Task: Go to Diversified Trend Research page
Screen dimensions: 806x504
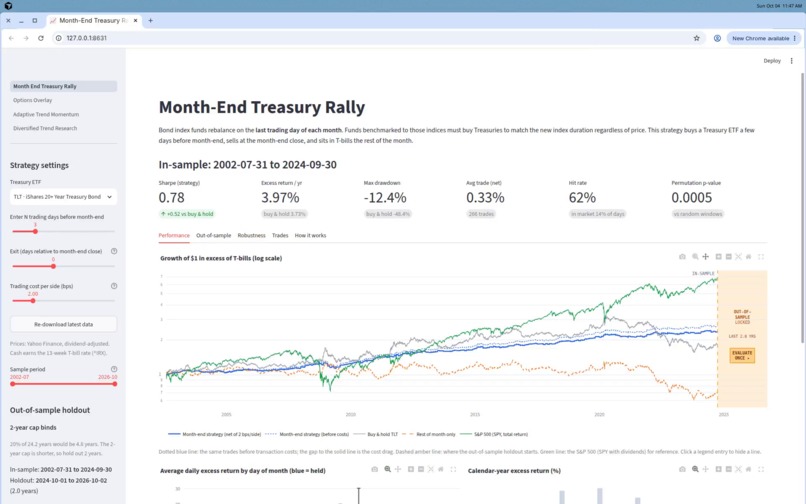Action: pos(63,128)
